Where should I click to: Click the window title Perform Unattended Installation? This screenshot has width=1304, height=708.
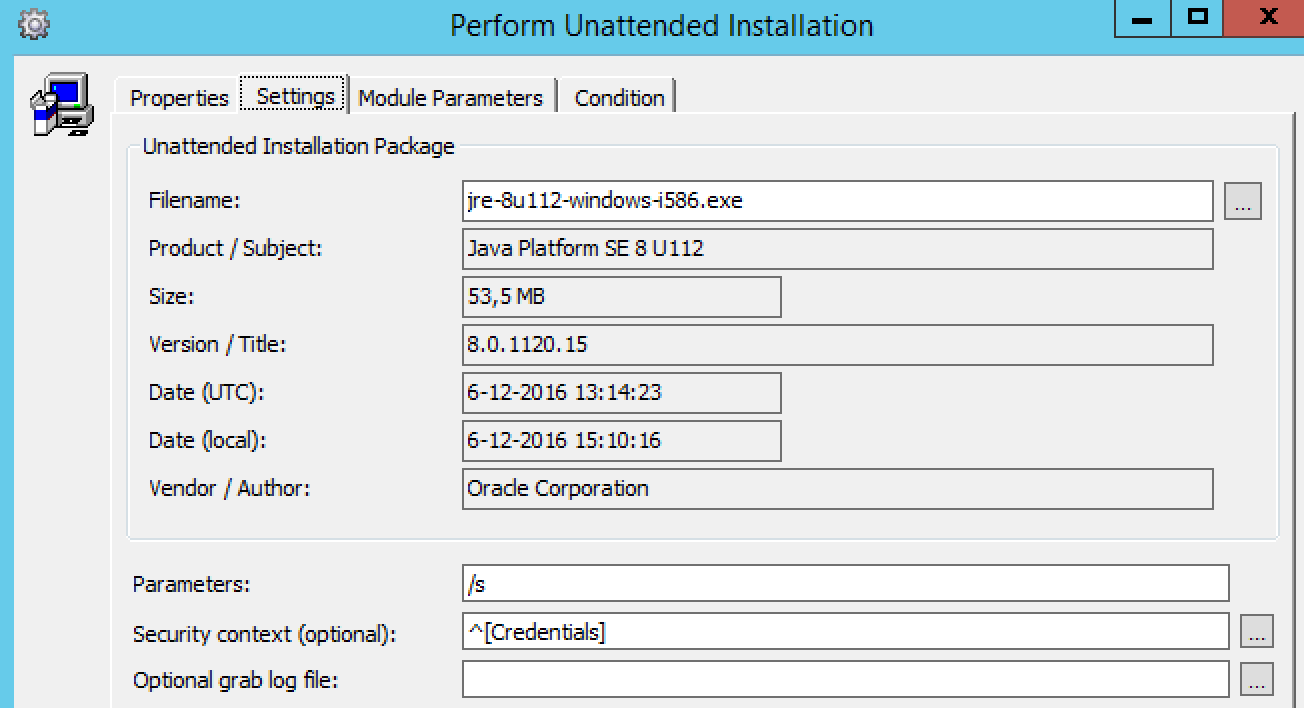tap(662, 25)
